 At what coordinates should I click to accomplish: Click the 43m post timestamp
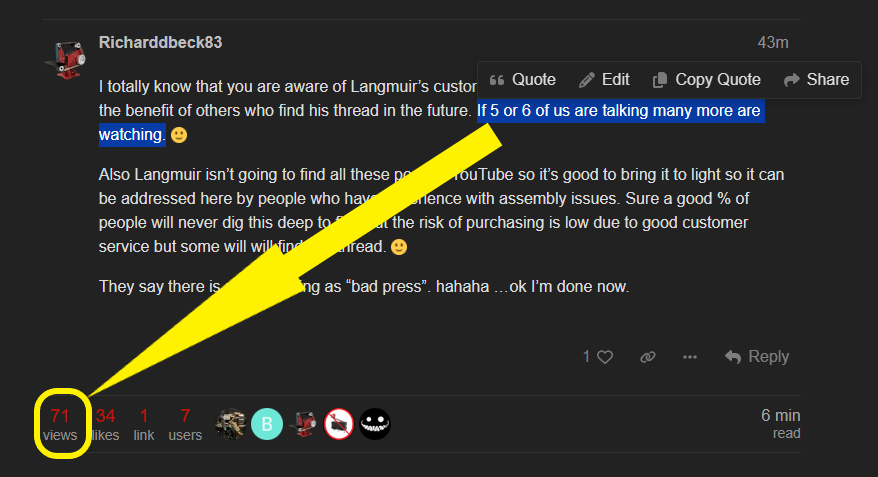coord(773,43)
